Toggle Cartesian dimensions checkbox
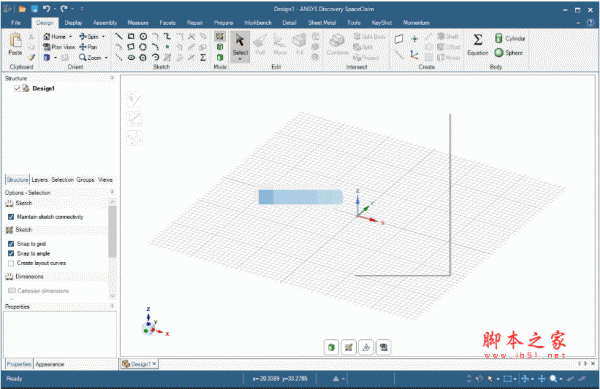 [x=11, y=291]
